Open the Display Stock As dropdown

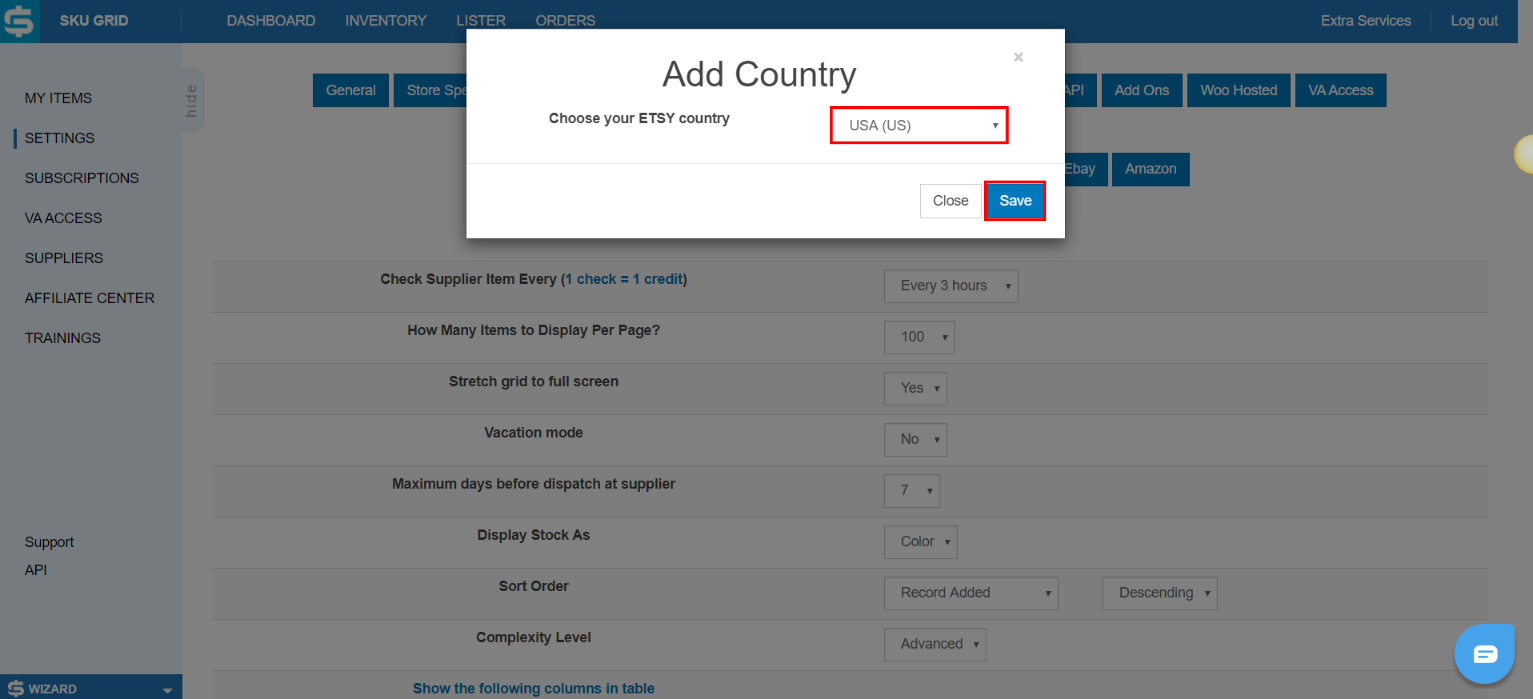tap(921, 542)
